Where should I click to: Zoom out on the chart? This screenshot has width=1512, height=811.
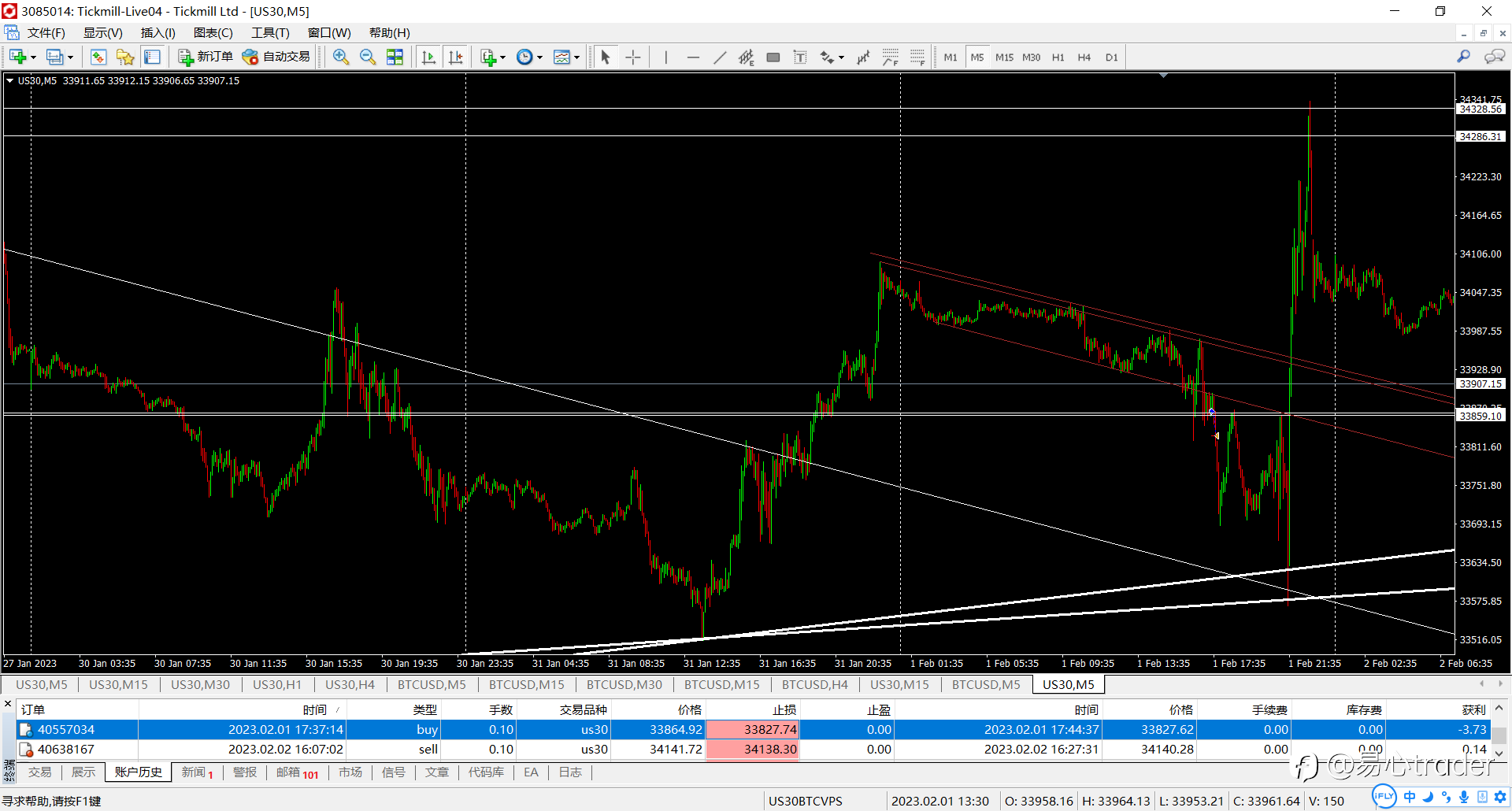pyautogui.click(x=368, y=57)
